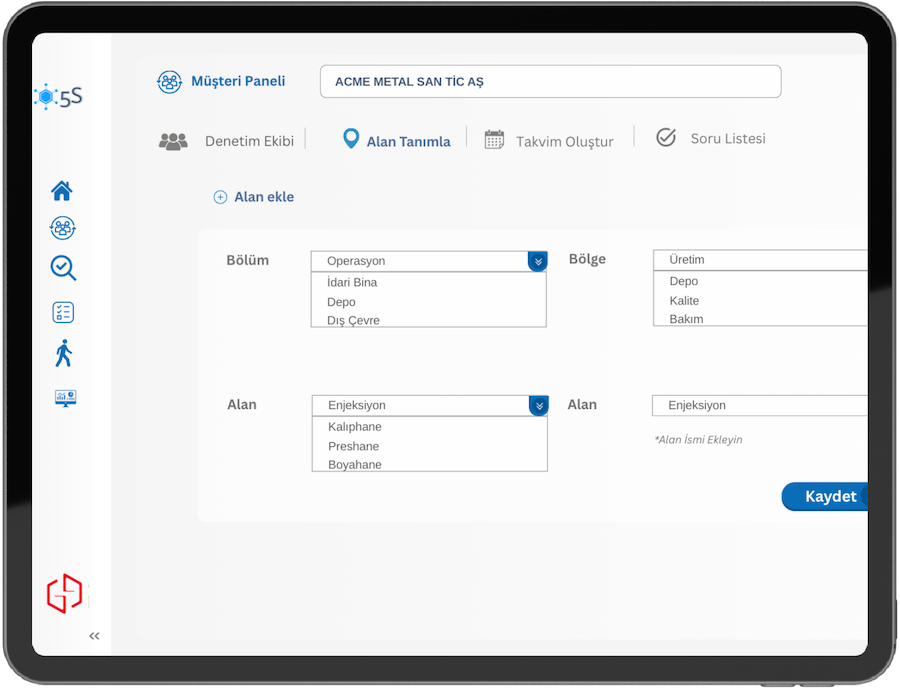This screenshot has width=900, height=688.
Task: Click the Alan ekle link
Action: click(254, 197)
